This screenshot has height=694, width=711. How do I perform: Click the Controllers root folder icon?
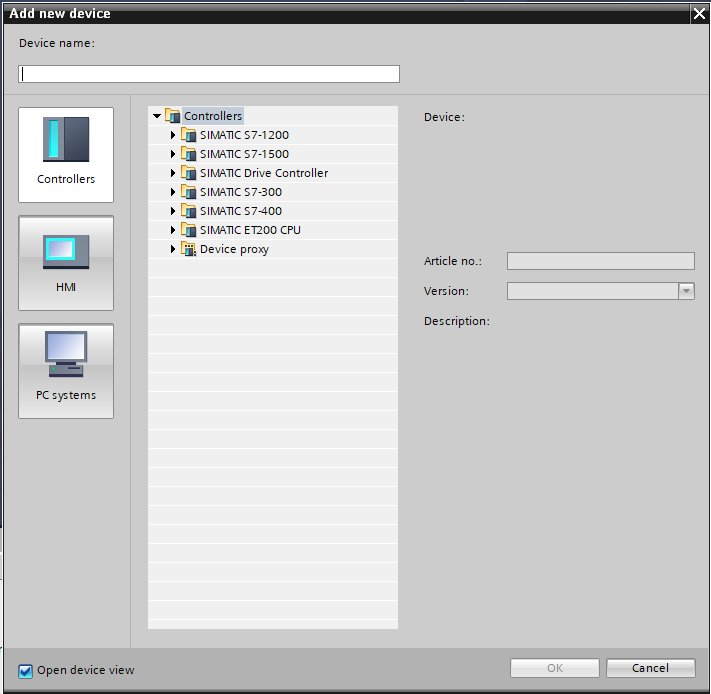click(x=172, y=116)
